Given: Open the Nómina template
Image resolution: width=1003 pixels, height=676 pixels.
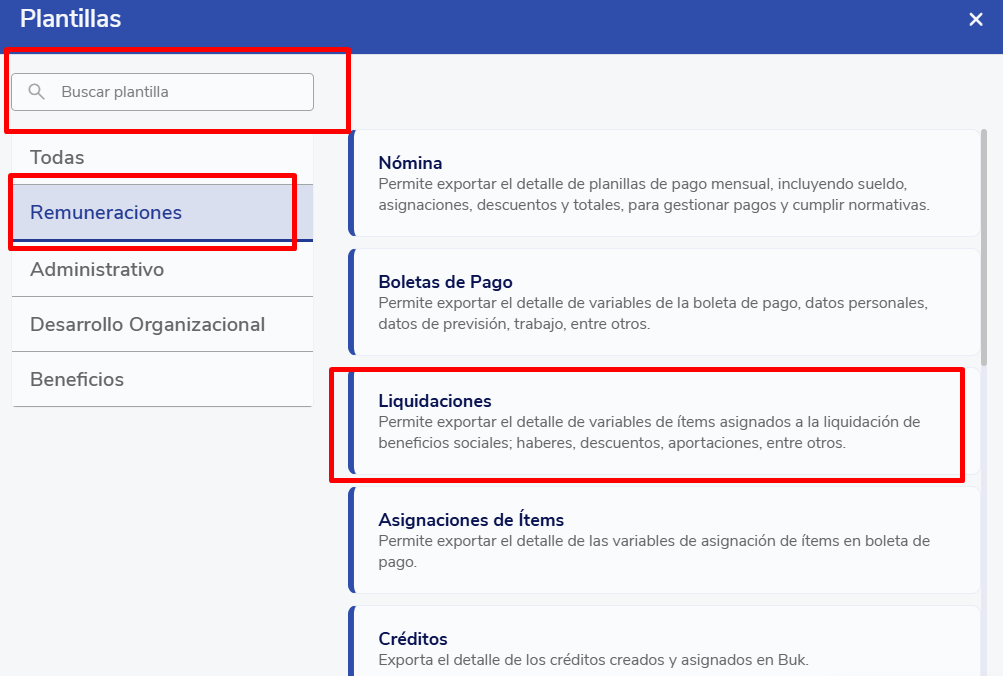Looking at the screenshot, I should [x=410, y=163].
